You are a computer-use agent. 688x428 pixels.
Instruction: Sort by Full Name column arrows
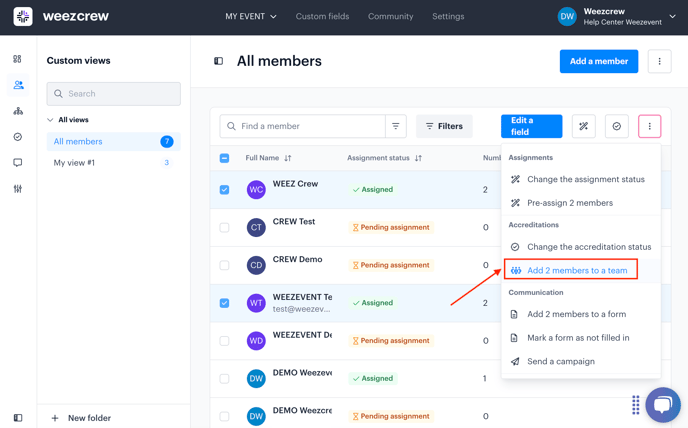(287, 158)
